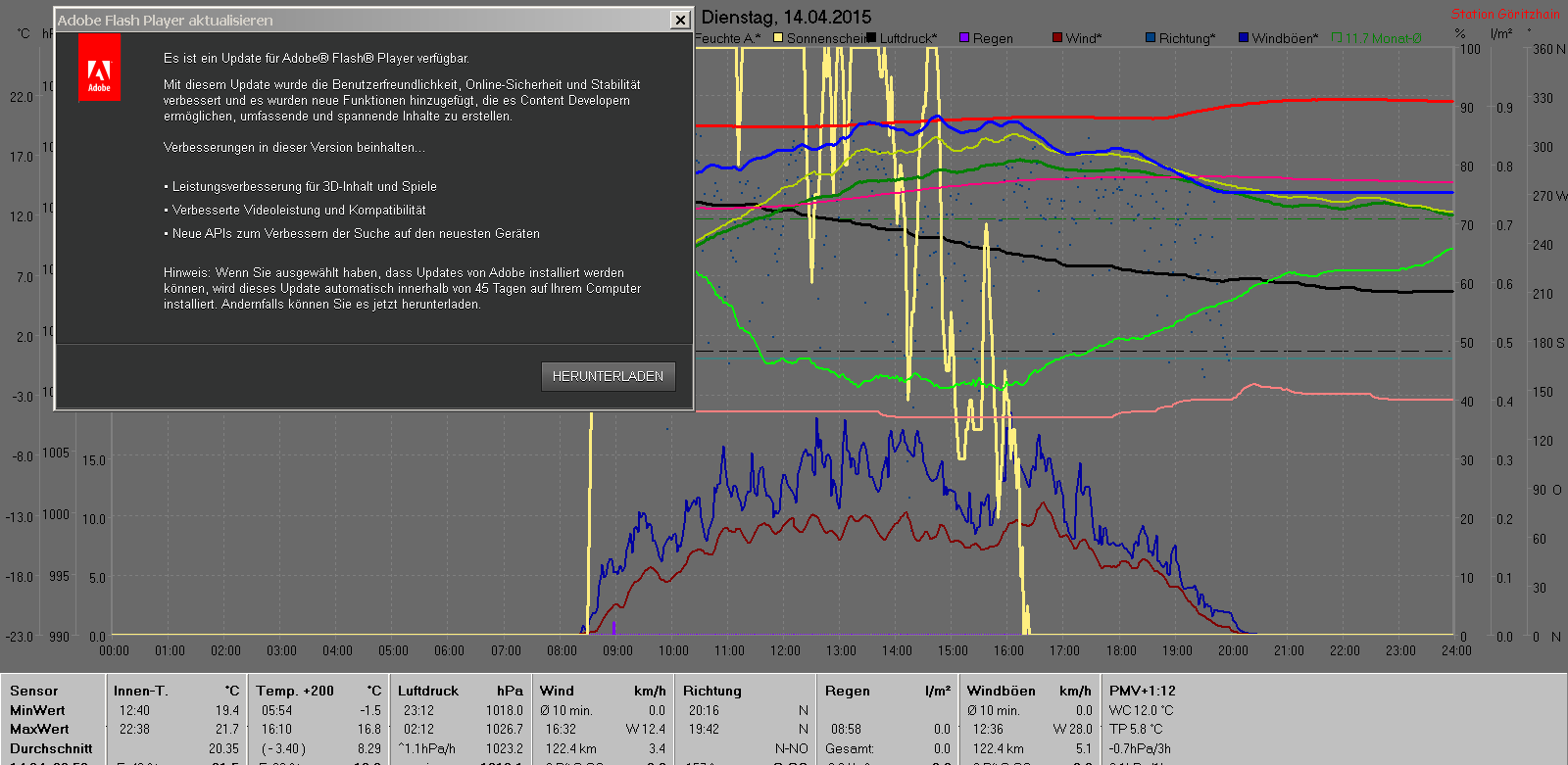Click the HERUNTERLADEN button in the Flash dialog
Screen dimensions: 1568x765
[x=608, y=376]
